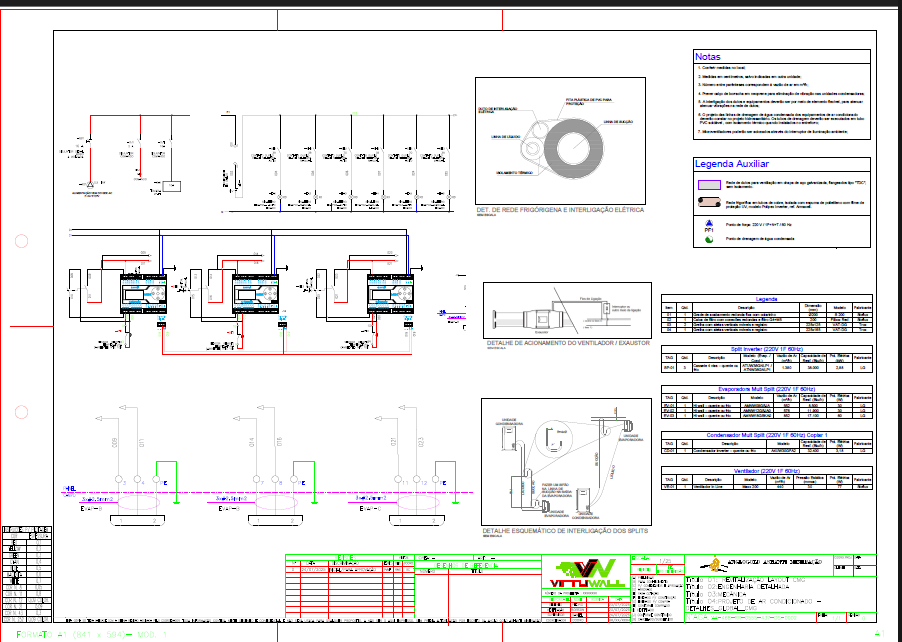Click the Legenda table title
Image resolution: width=902 pixels, height=642 pixels.
tap(766, 299)
